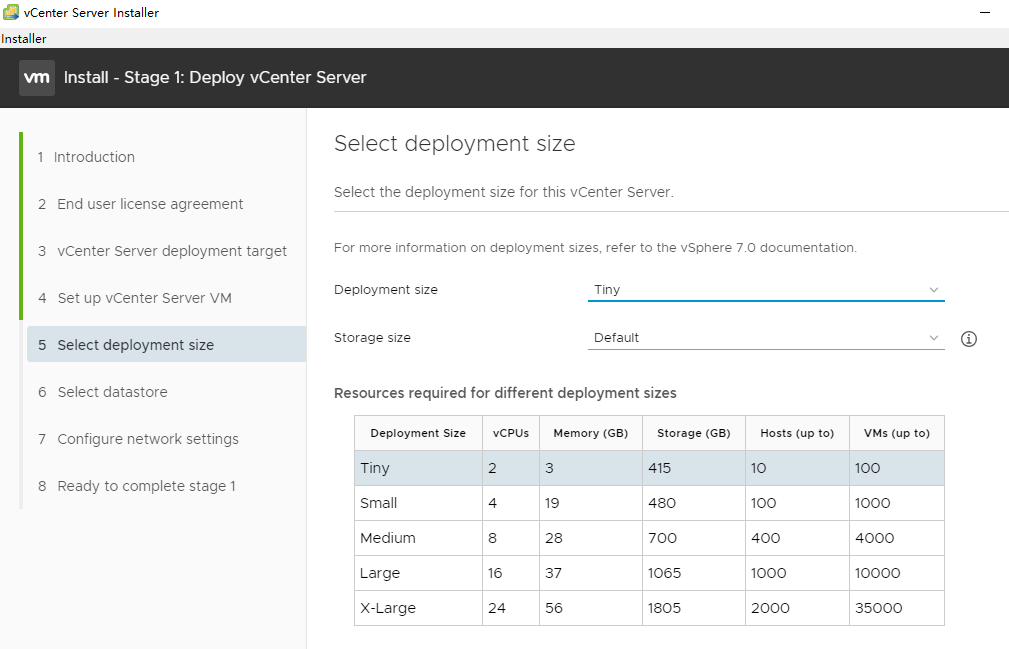
Task: Click the Medium row name cell
Action: pos(418,538)
